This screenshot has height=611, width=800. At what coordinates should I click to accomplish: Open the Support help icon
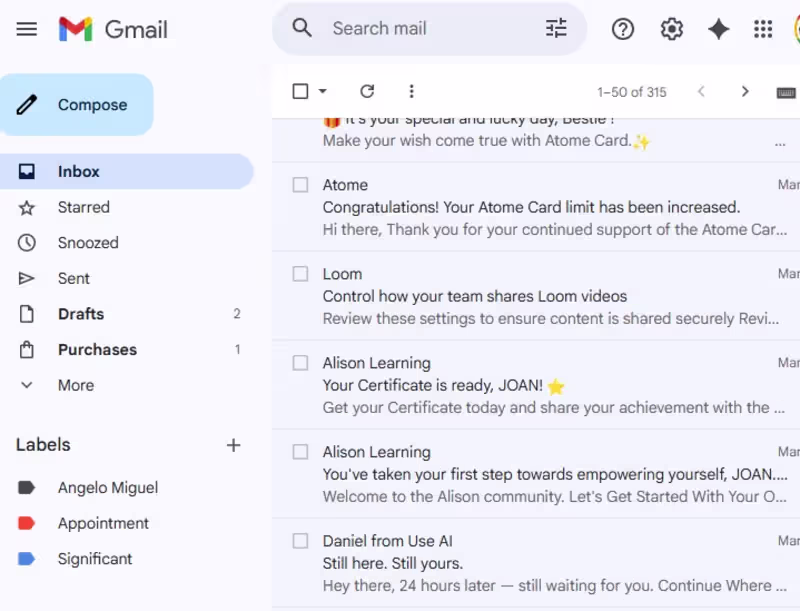click(x=622, y=29)
